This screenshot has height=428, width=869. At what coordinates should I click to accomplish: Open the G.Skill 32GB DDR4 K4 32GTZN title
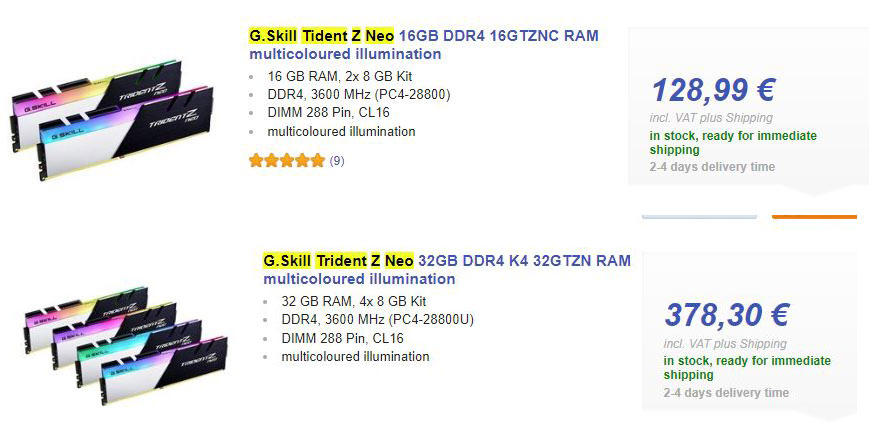(x=447, y=261)
